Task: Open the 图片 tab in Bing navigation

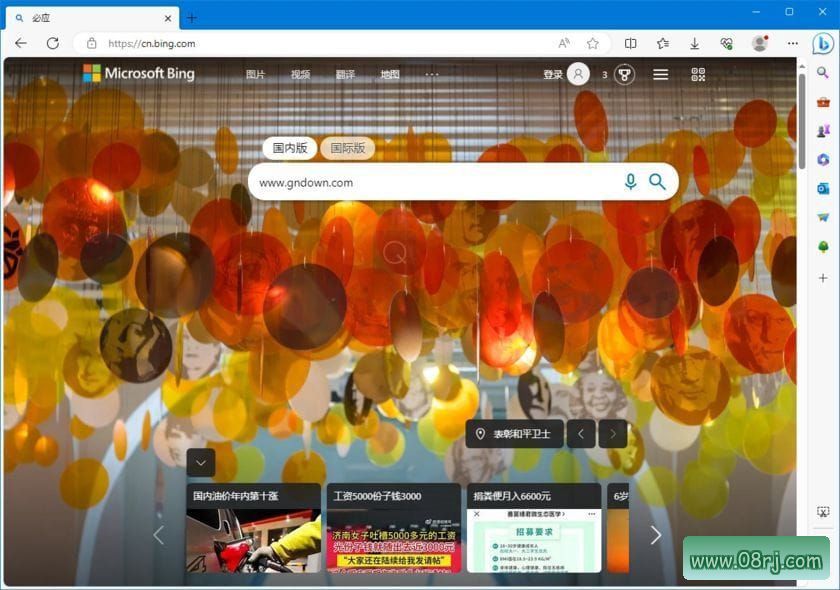Action: [256, 74]
